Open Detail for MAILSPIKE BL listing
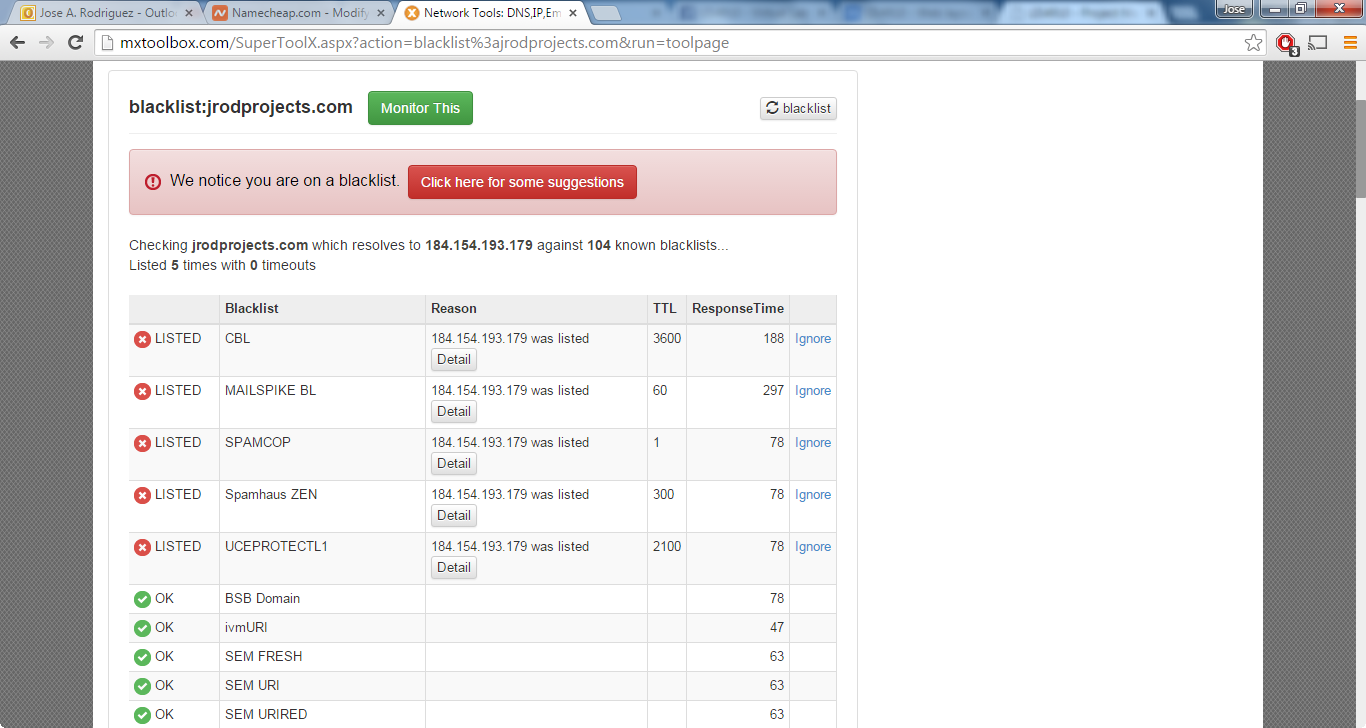The height and width of the screenshot is (728, 1366). tap(454, 412)
